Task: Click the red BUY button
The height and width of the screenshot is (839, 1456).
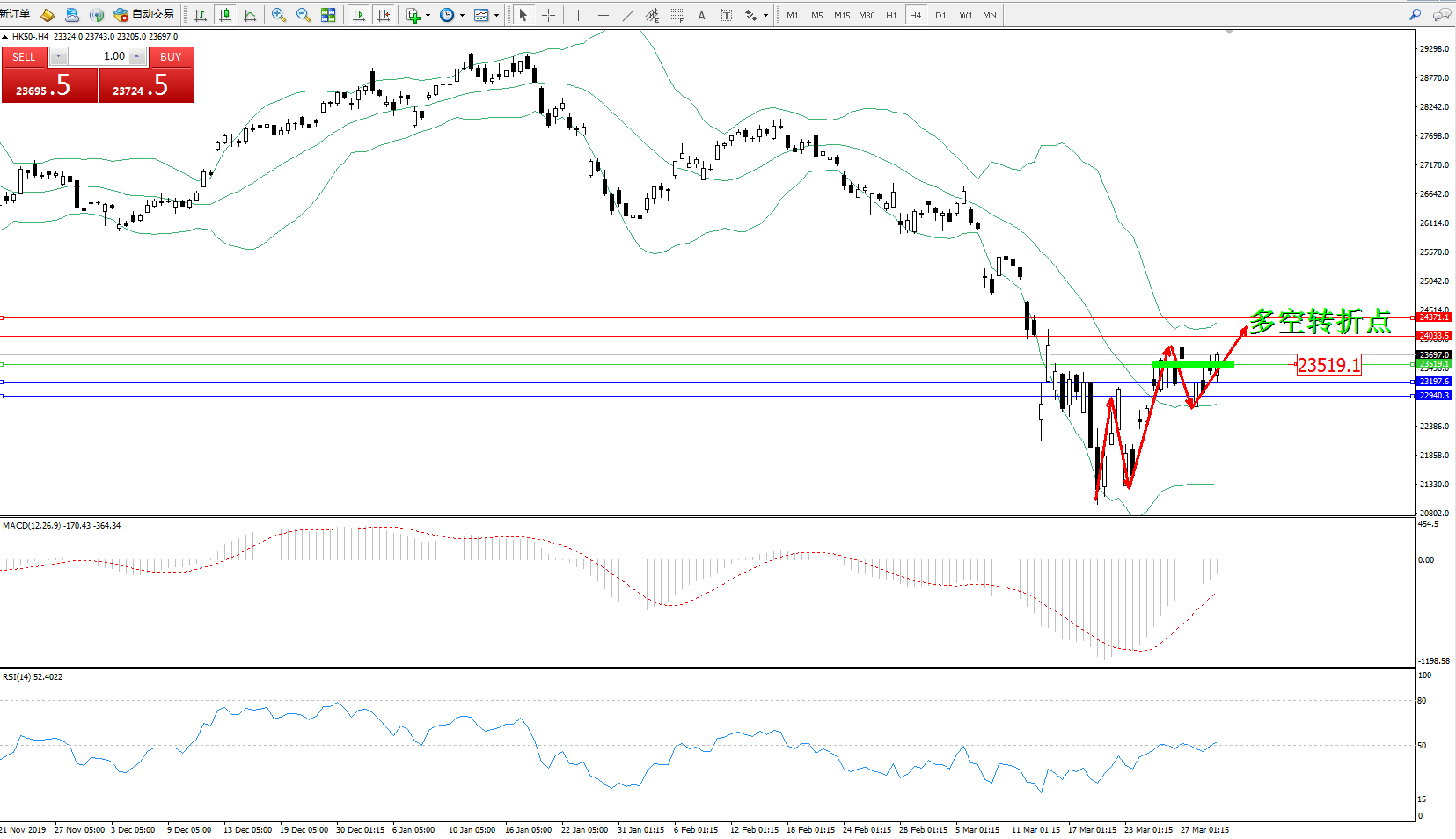Action: [x=171, y=57]
